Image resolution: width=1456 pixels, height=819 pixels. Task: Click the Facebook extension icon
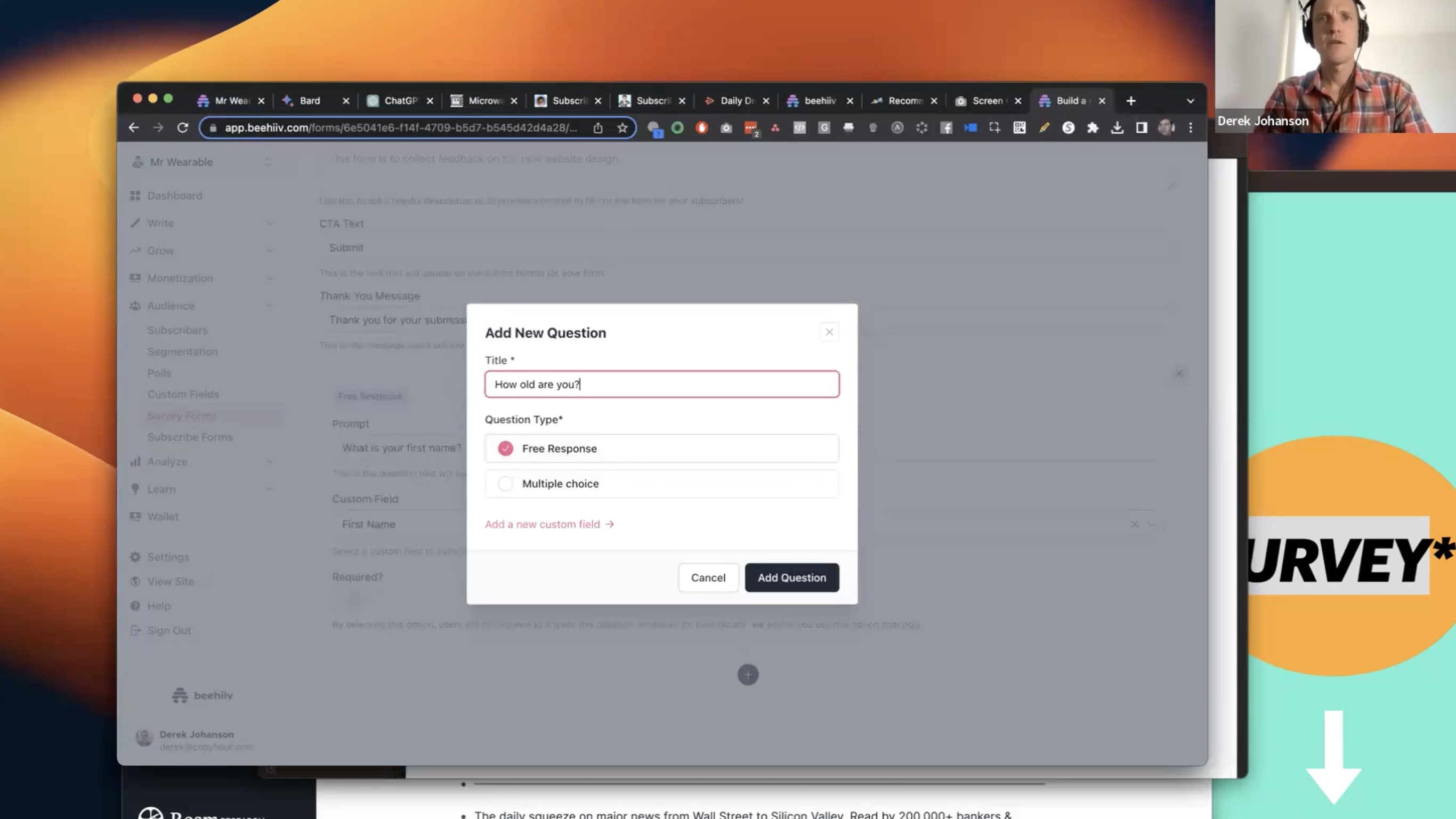pos(946,128)
